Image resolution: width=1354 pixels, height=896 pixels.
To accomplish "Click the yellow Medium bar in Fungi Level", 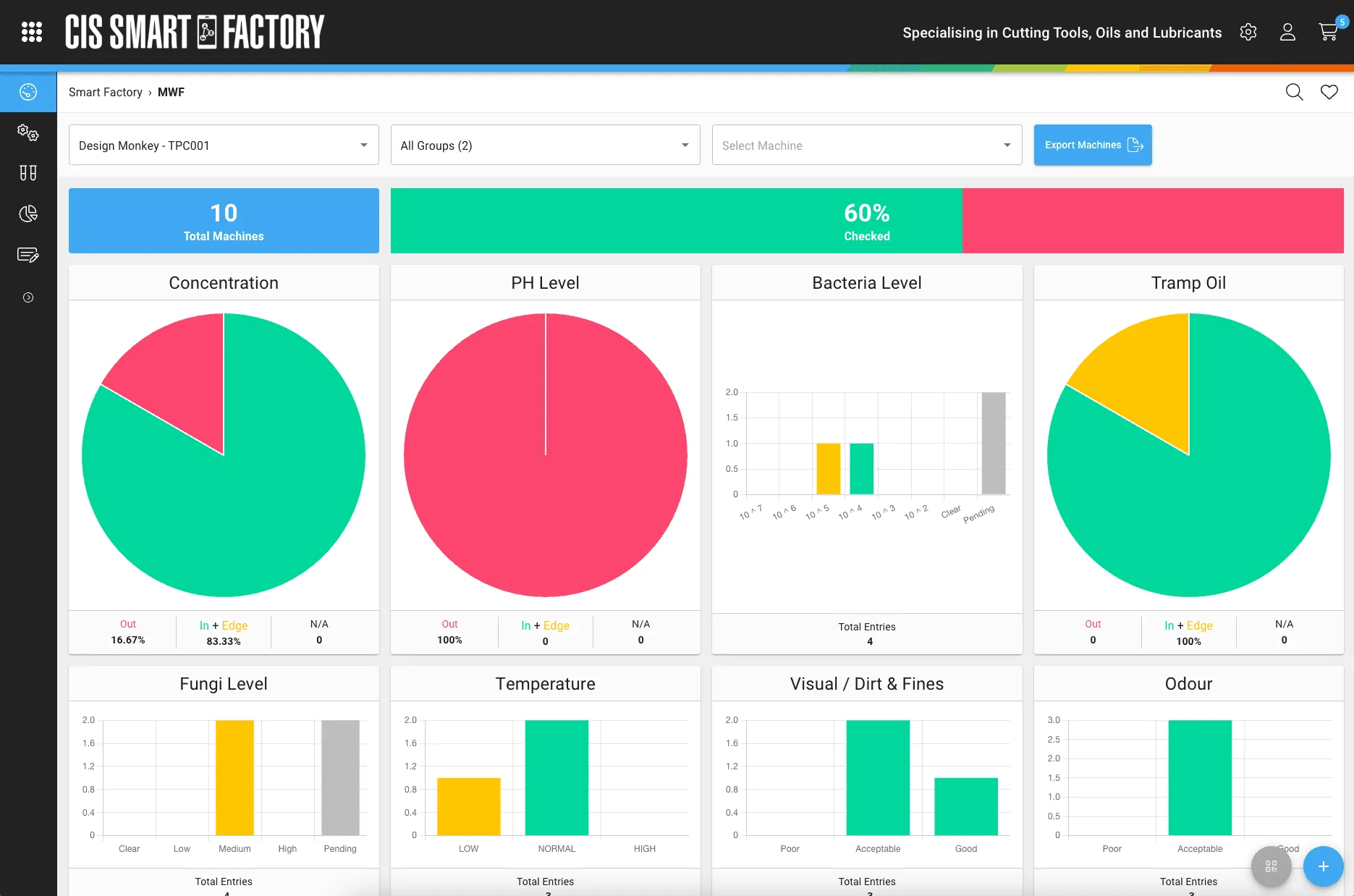I will (234, 777).
